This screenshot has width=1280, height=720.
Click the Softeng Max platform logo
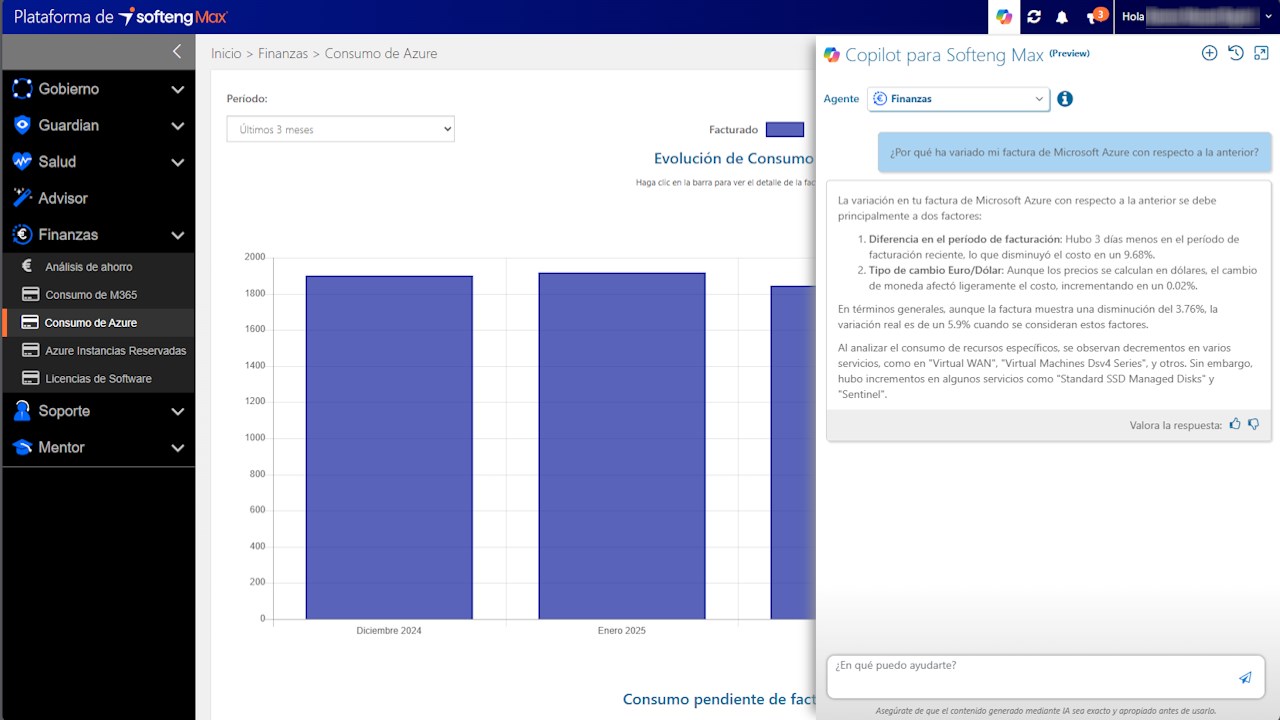point(121,17)
